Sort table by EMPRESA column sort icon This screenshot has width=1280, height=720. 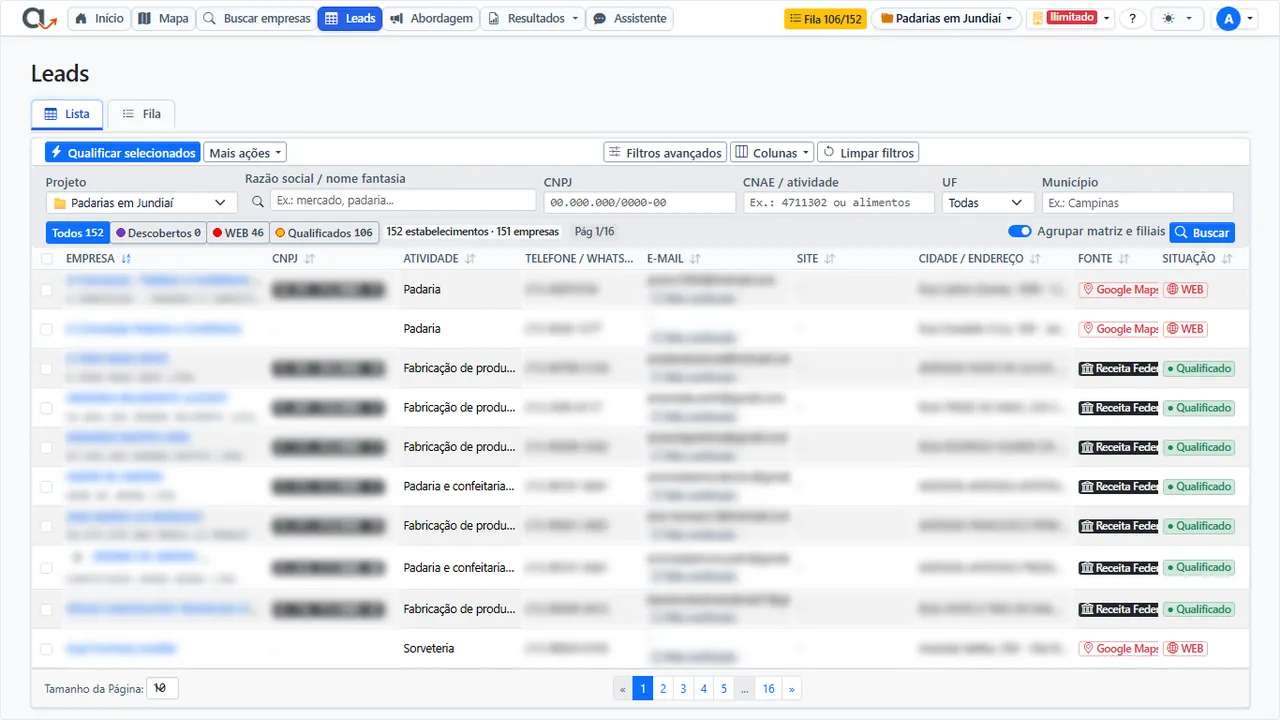(x=126, y=259)
